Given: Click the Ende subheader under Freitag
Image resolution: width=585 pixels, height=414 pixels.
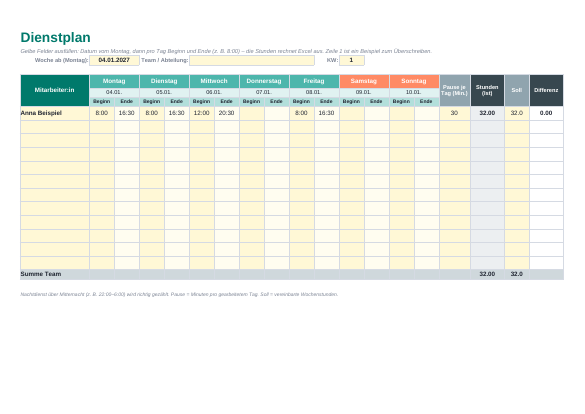Looking at the screenshot, I should tap(327, 101).
